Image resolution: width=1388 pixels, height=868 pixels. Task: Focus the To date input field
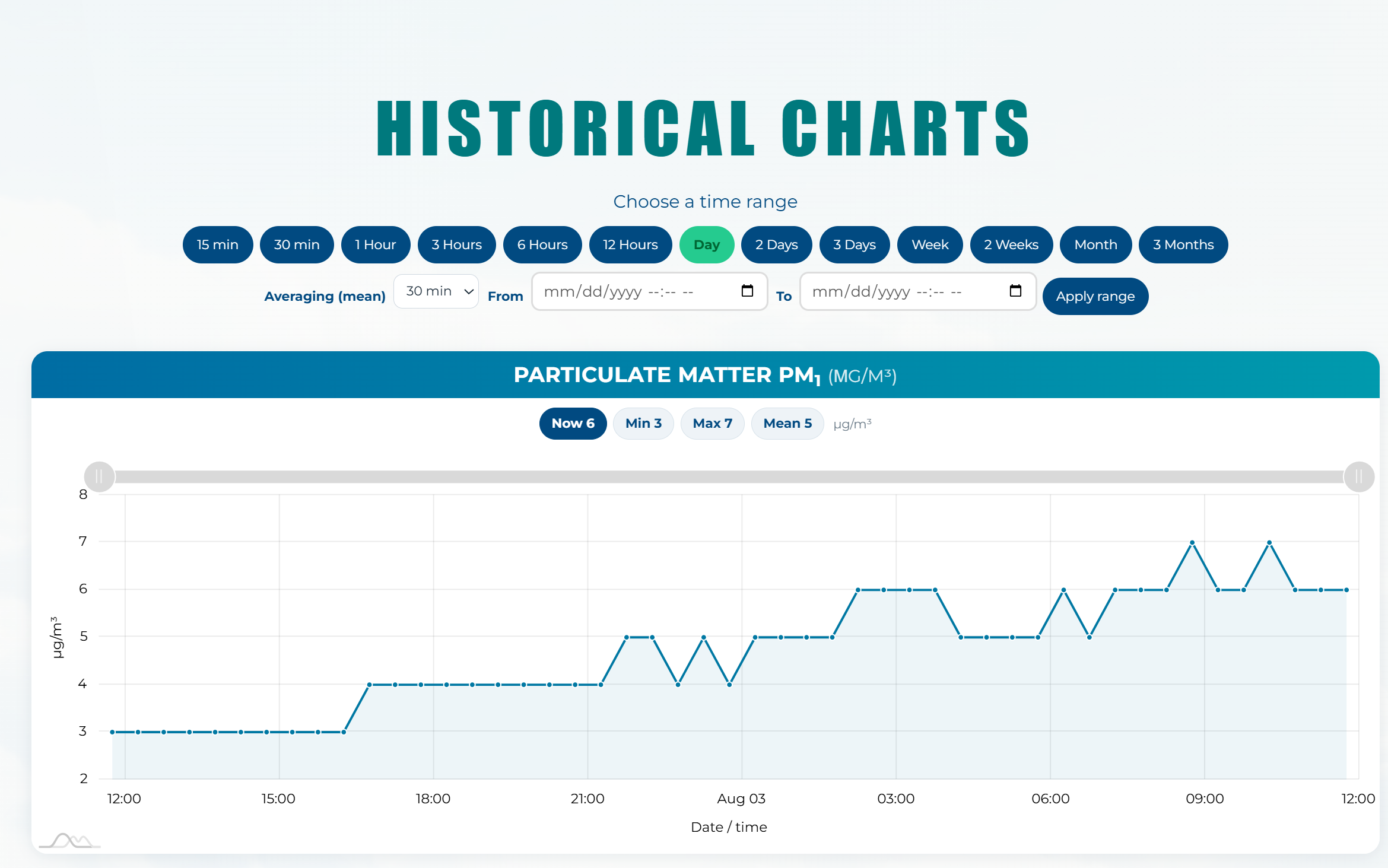(918, 291)
